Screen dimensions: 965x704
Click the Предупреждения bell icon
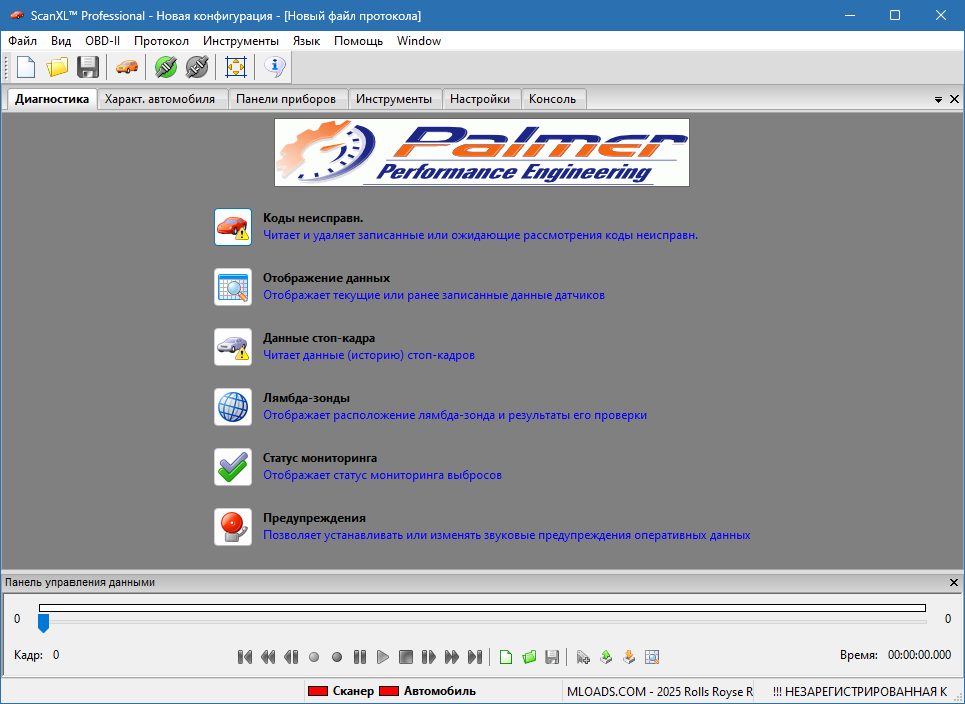(x=231, y=527)
